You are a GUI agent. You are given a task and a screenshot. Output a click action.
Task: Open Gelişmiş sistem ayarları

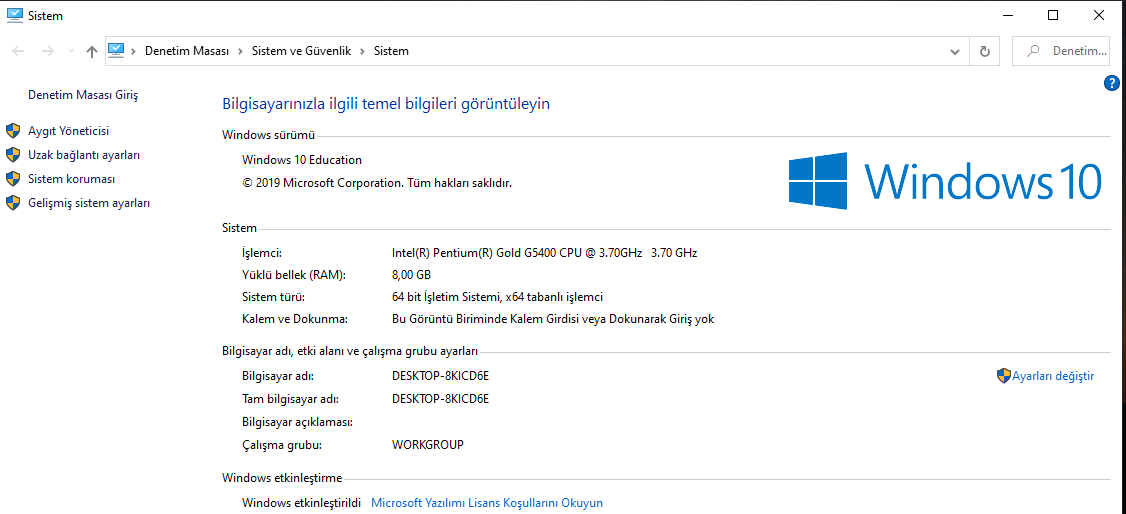point(88,203)
